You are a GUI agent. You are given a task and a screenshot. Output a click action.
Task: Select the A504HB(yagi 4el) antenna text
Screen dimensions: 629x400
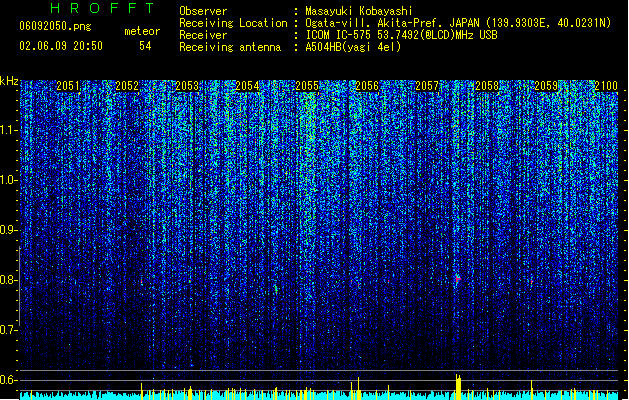pos(353,47)
